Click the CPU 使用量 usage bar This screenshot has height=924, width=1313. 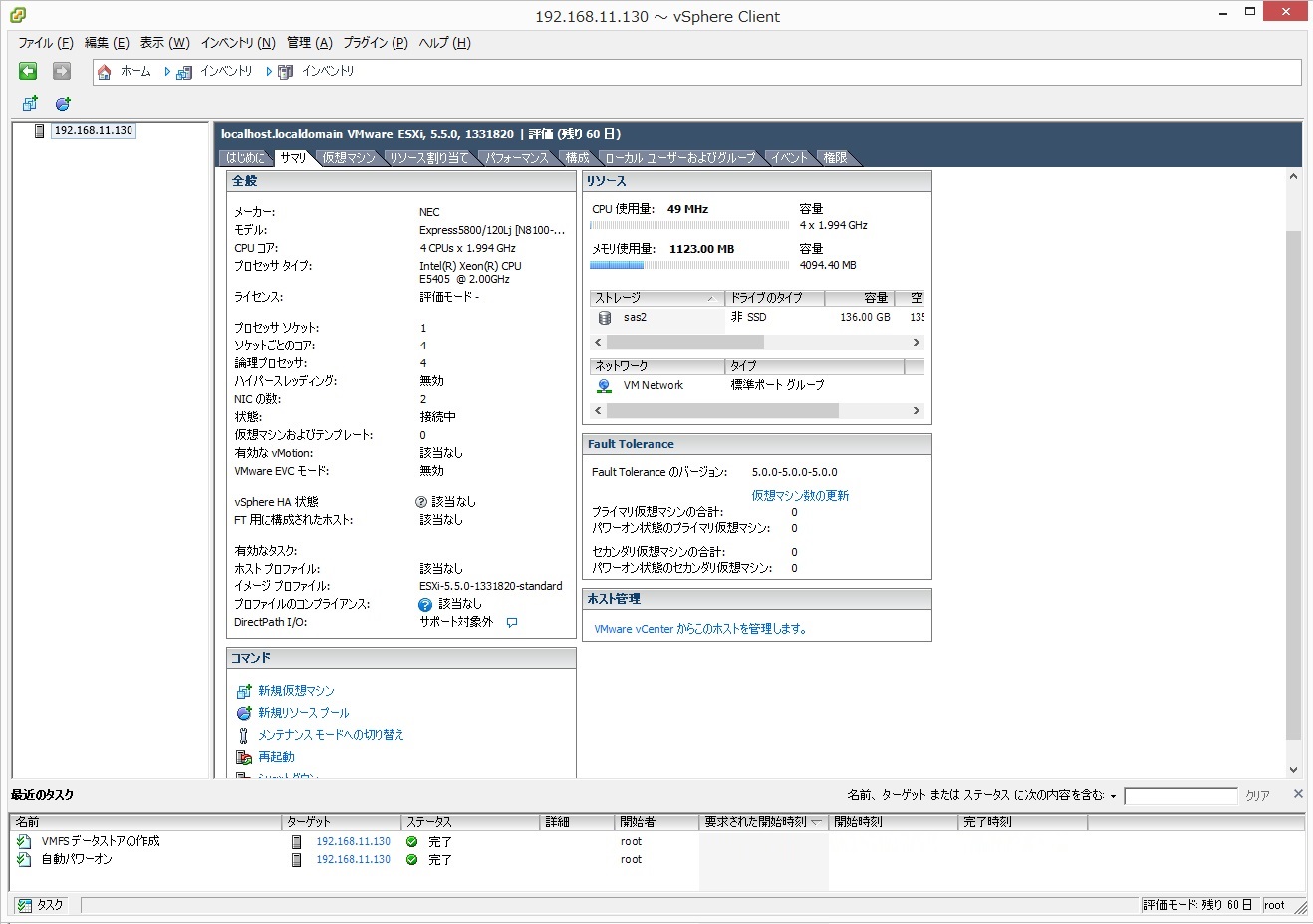(x=689, y=226)
